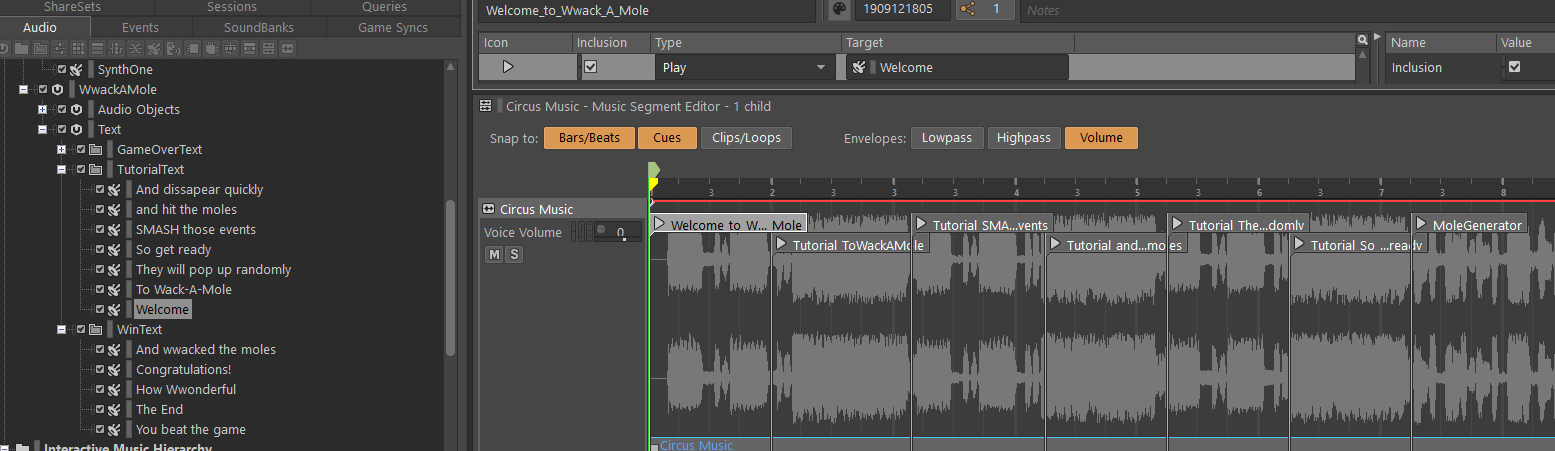The image size is (1555, 451).
Task: Toggle the SynthOne inclusion checkbox
Action: [x=62, y=70]
